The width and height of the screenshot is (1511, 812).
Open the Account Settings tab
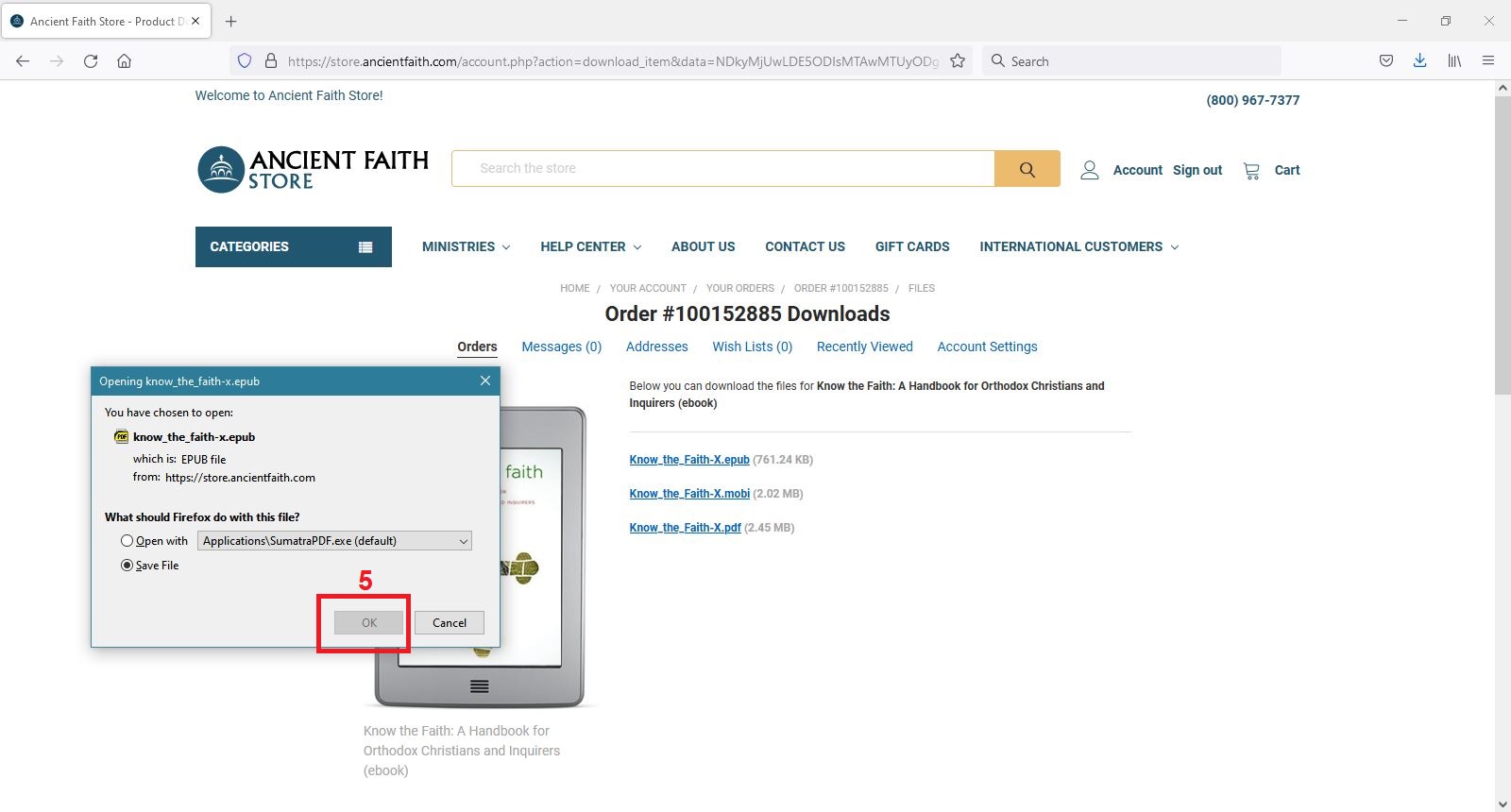pos(987,347)
